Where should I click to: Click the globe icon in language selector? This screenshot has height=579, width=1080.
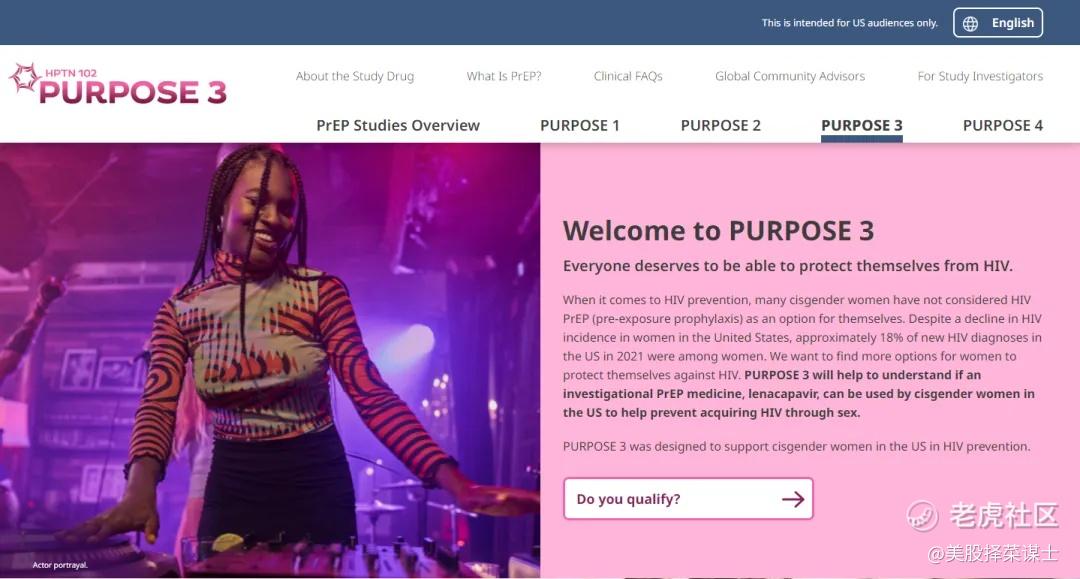[x=970, y=23]
